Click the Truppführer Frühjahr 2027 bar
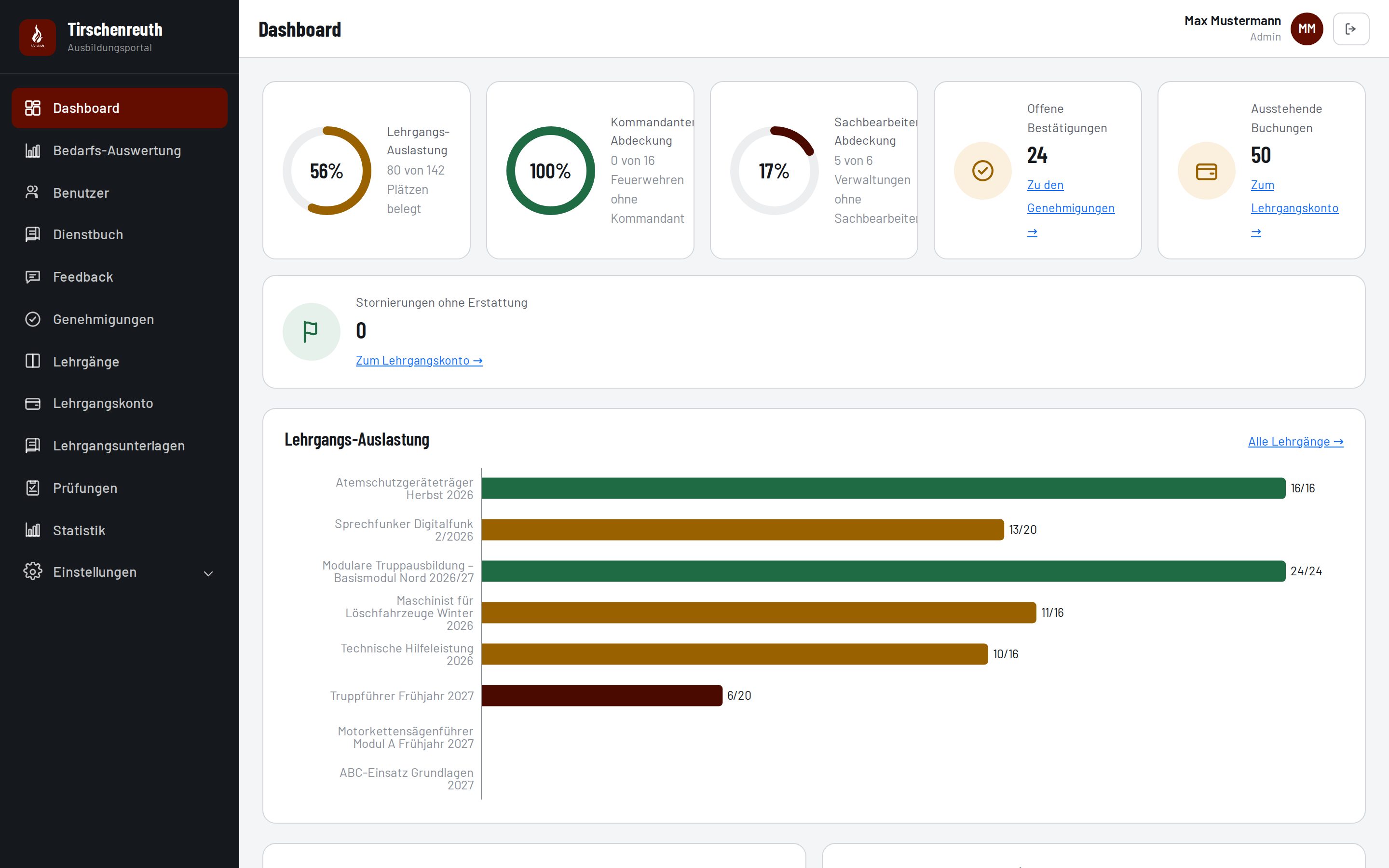The image size is (1389, 868). (601, 695)
